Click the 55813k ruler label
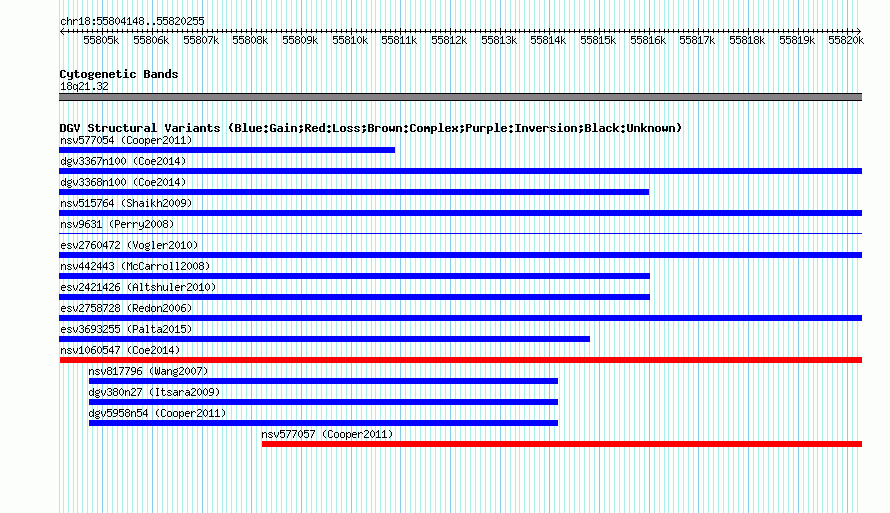This screenshot has width=890, height=513. [x=499, y=40]
